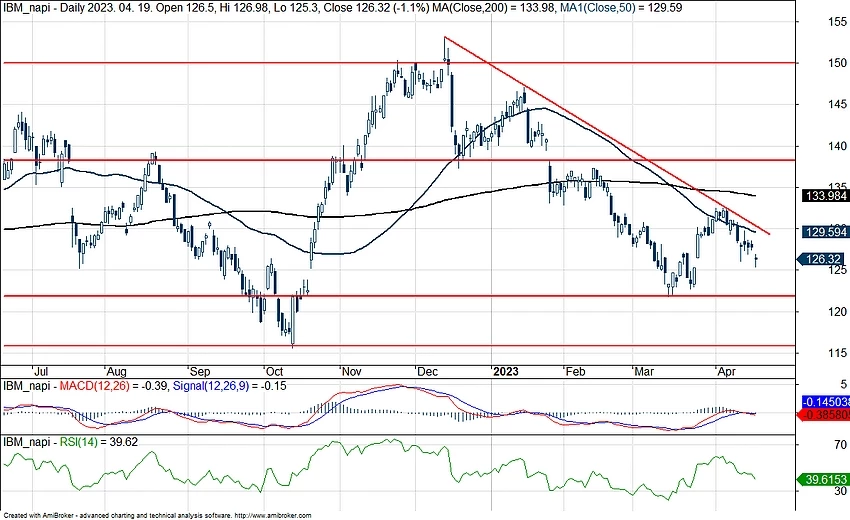Select the Aug label on time axis
The height and width of the screenshot is (520, 850).
pyautogui.click(x=116, y=371)
